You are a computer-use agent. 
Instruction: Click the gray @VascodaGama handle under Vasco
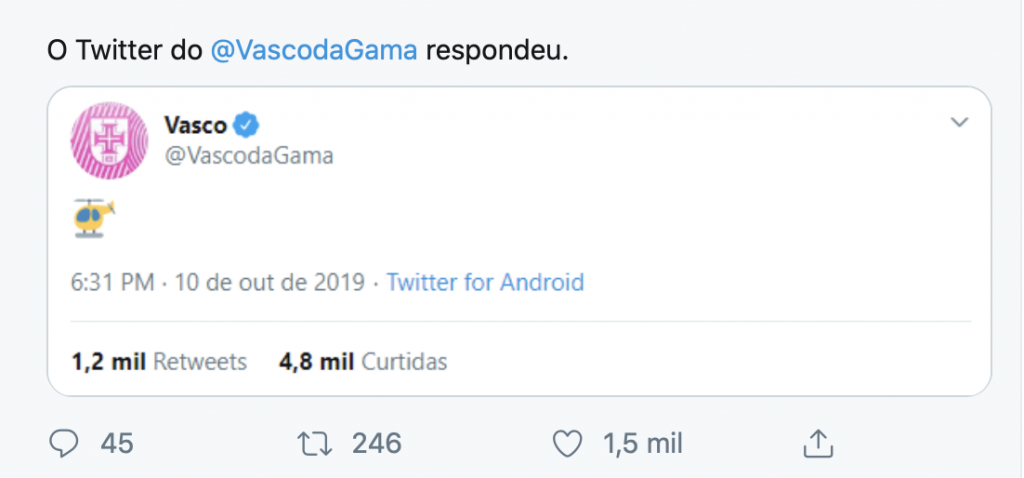click(249, 156)
